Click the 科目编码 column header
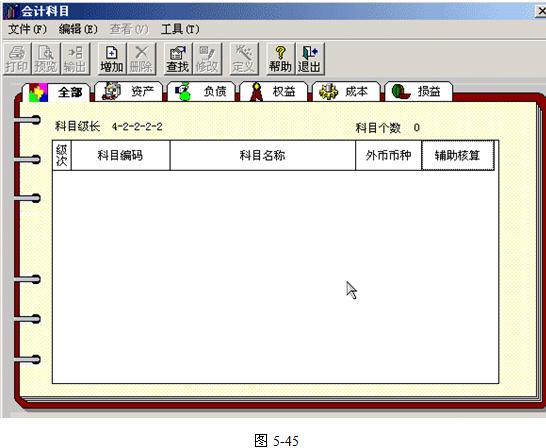The width and height of the screenshot is (546, 448). point(120,155)
